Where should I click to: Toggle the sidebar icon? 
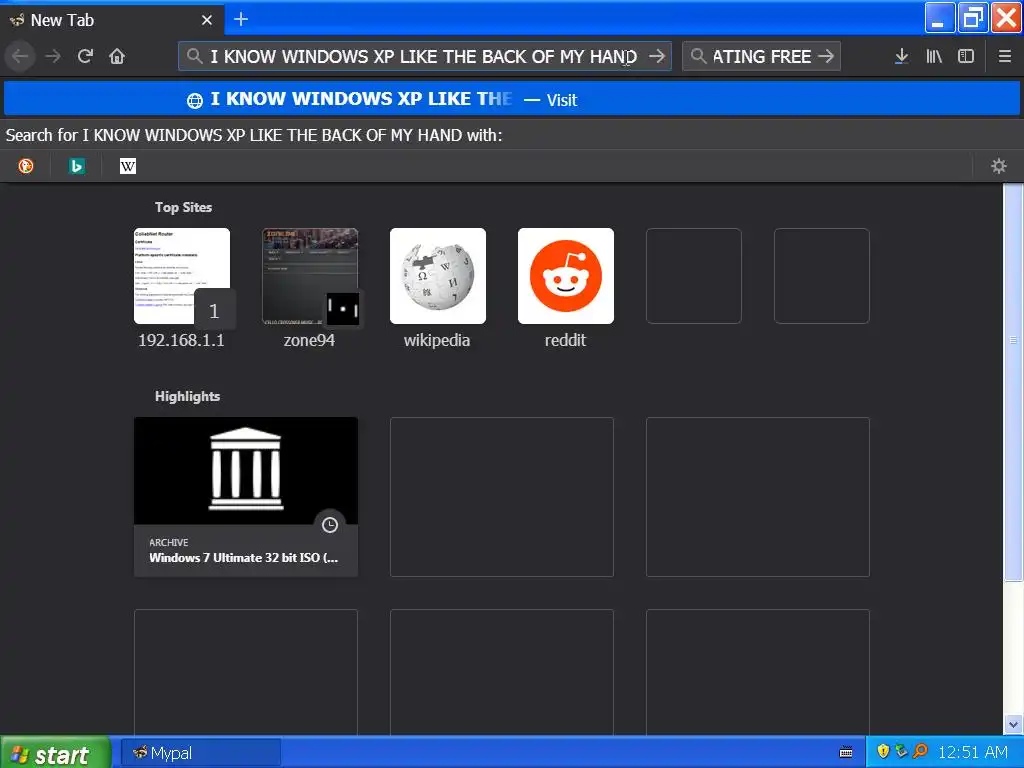click(x=966, y=57)
